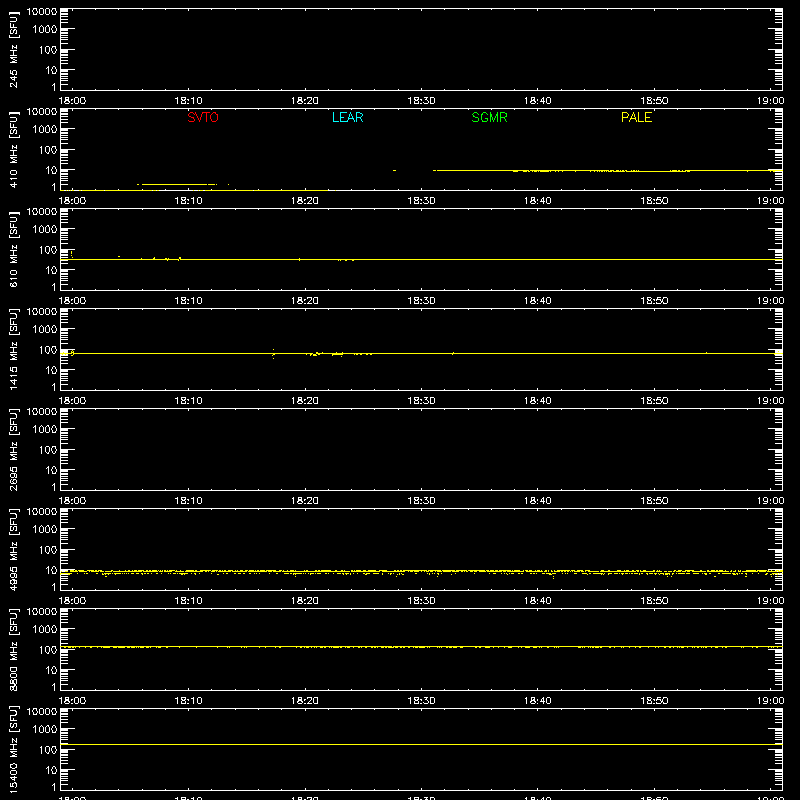Click the cyan LEAR station label

[347, 117]
